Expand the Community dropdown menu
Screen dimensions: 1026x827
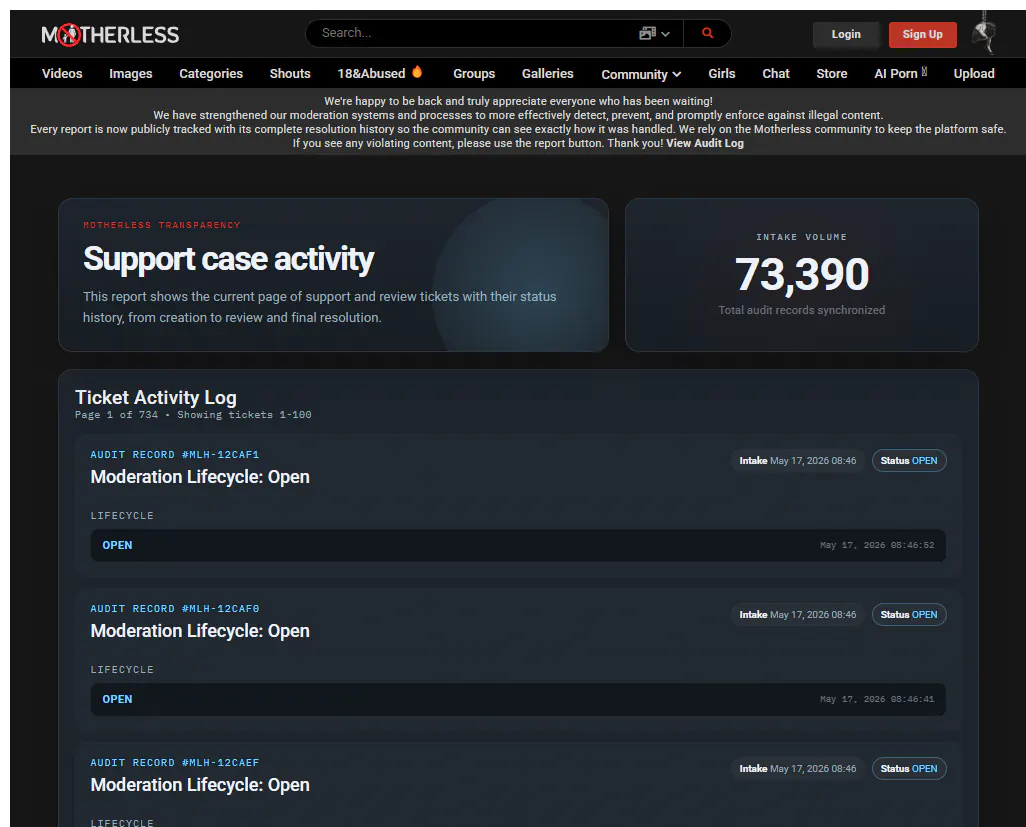641,74
